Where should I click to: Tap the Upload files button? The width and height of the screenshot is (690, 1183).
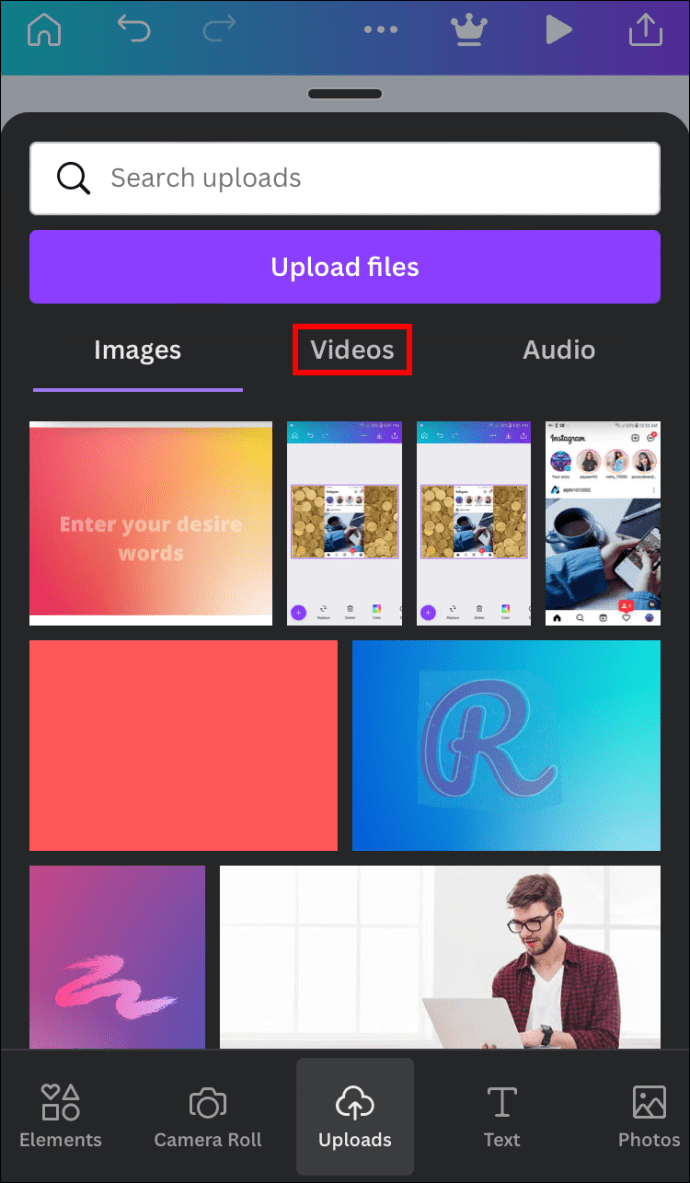coord(345,266)
